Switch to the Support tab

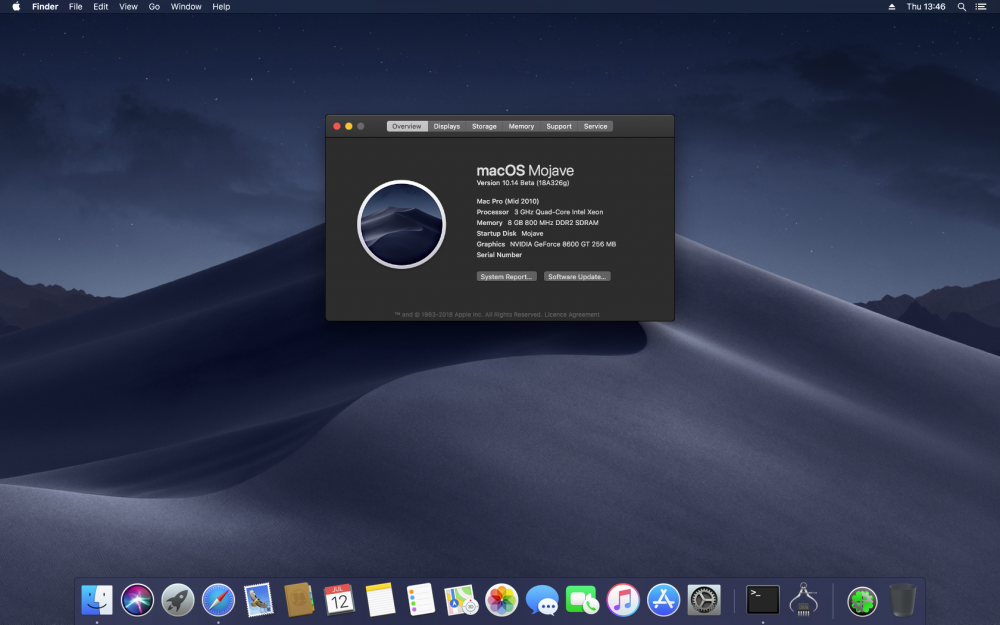(559, 126)
